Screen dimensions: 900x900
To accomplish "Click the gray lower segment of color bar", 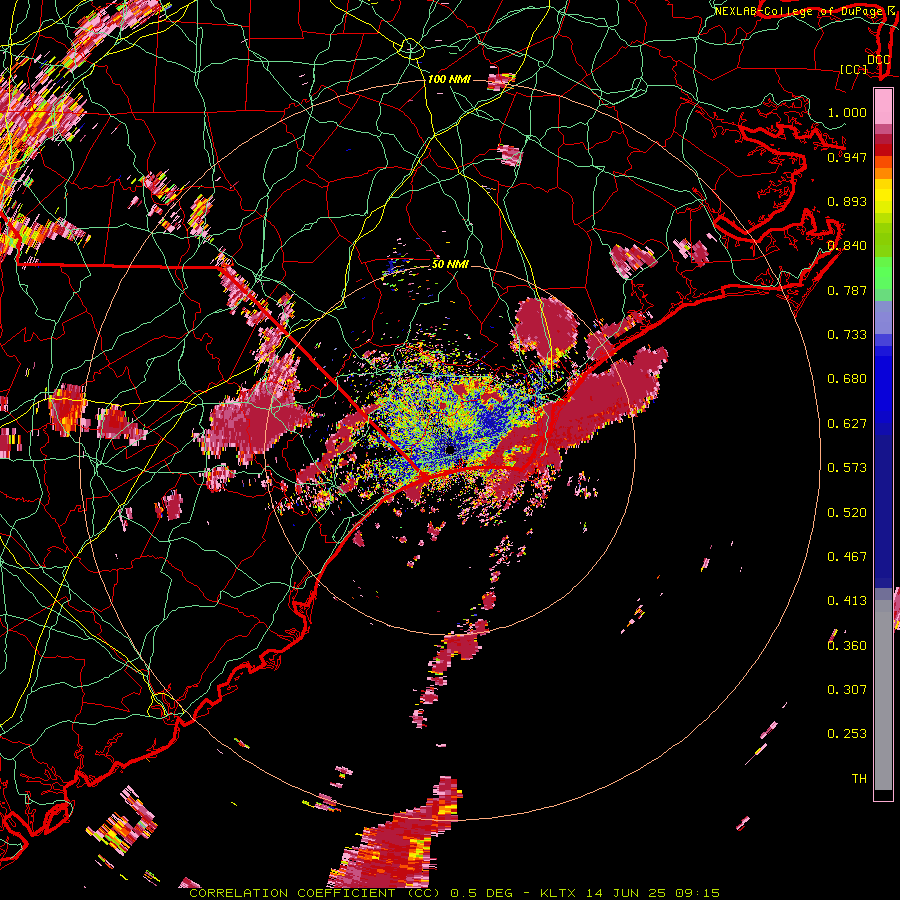I will [x=883, y=695].
